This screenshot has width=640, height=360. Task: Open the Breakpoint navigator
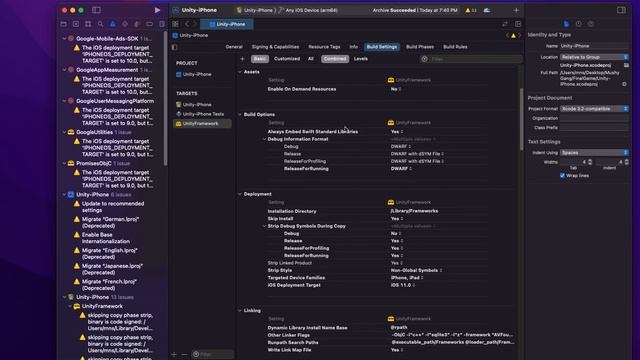149,24
